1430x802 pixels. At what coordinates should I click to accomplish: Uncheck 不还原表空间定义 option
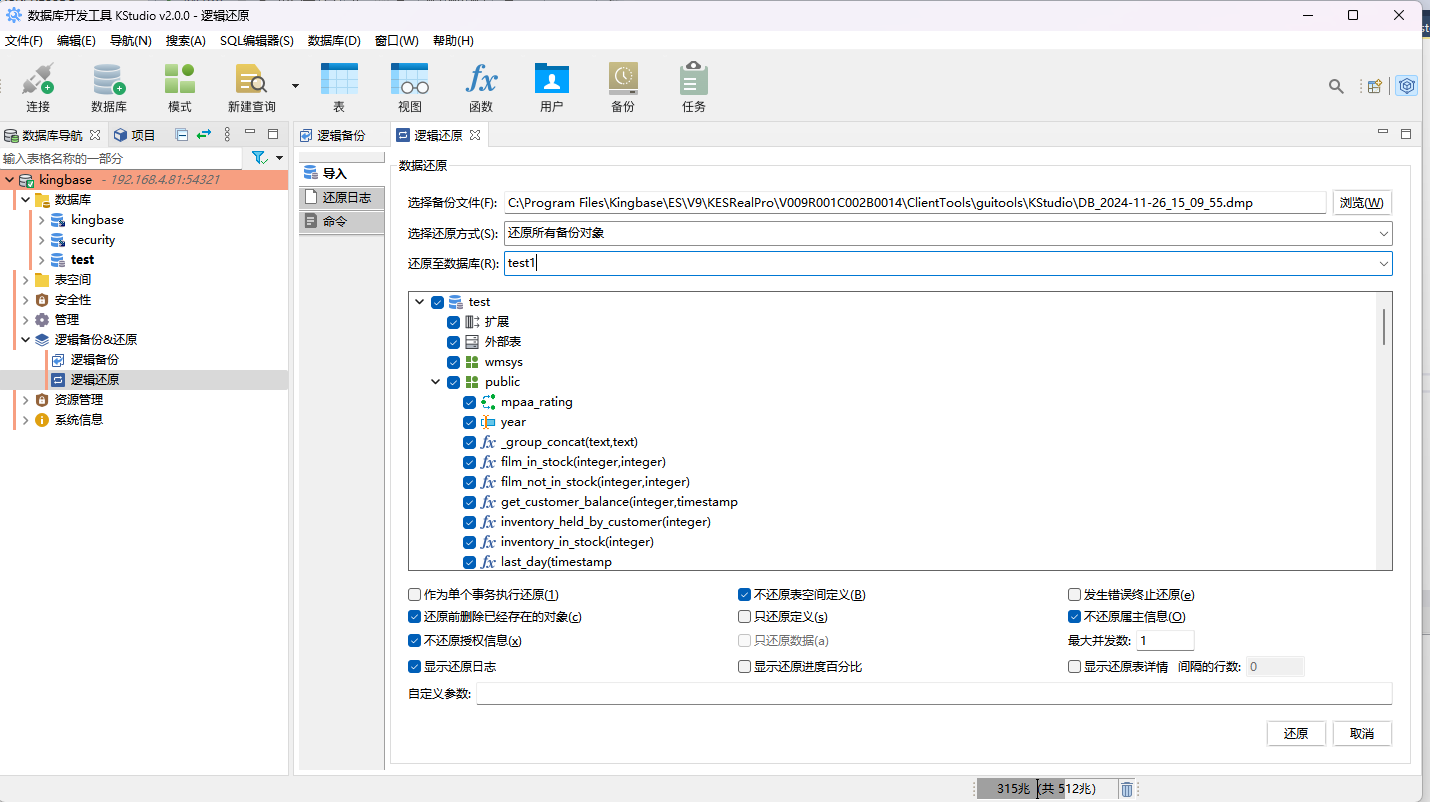[745, 595]
